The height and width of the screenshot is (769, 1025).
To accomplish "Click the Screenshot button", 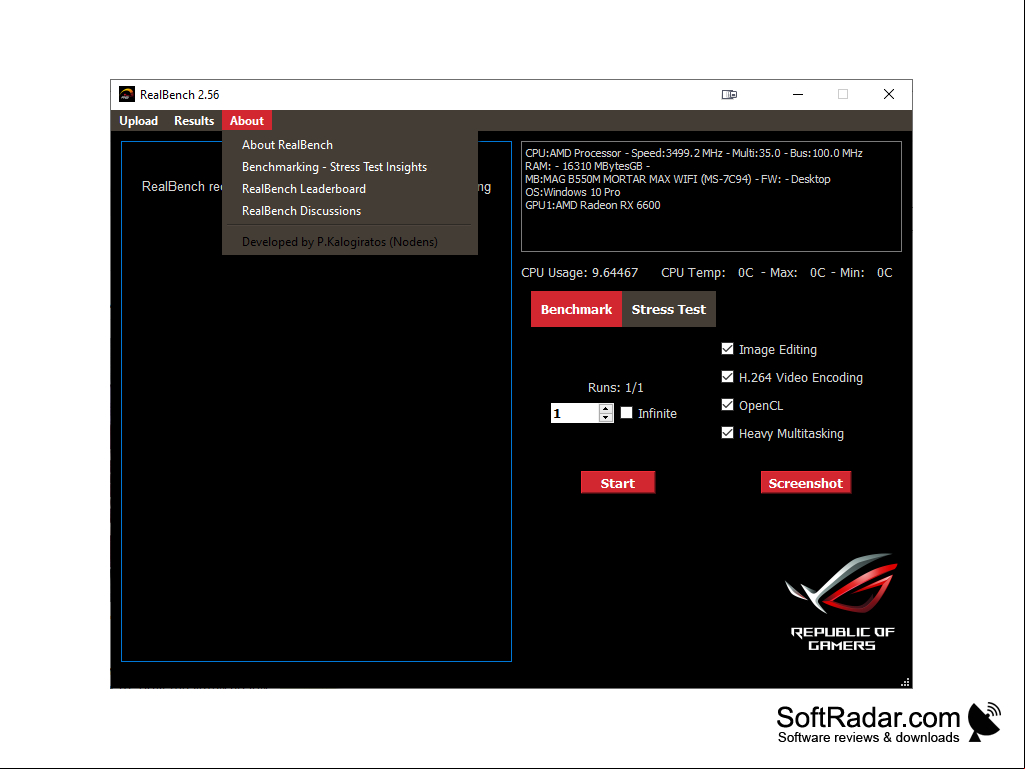I will pos(805,483).
